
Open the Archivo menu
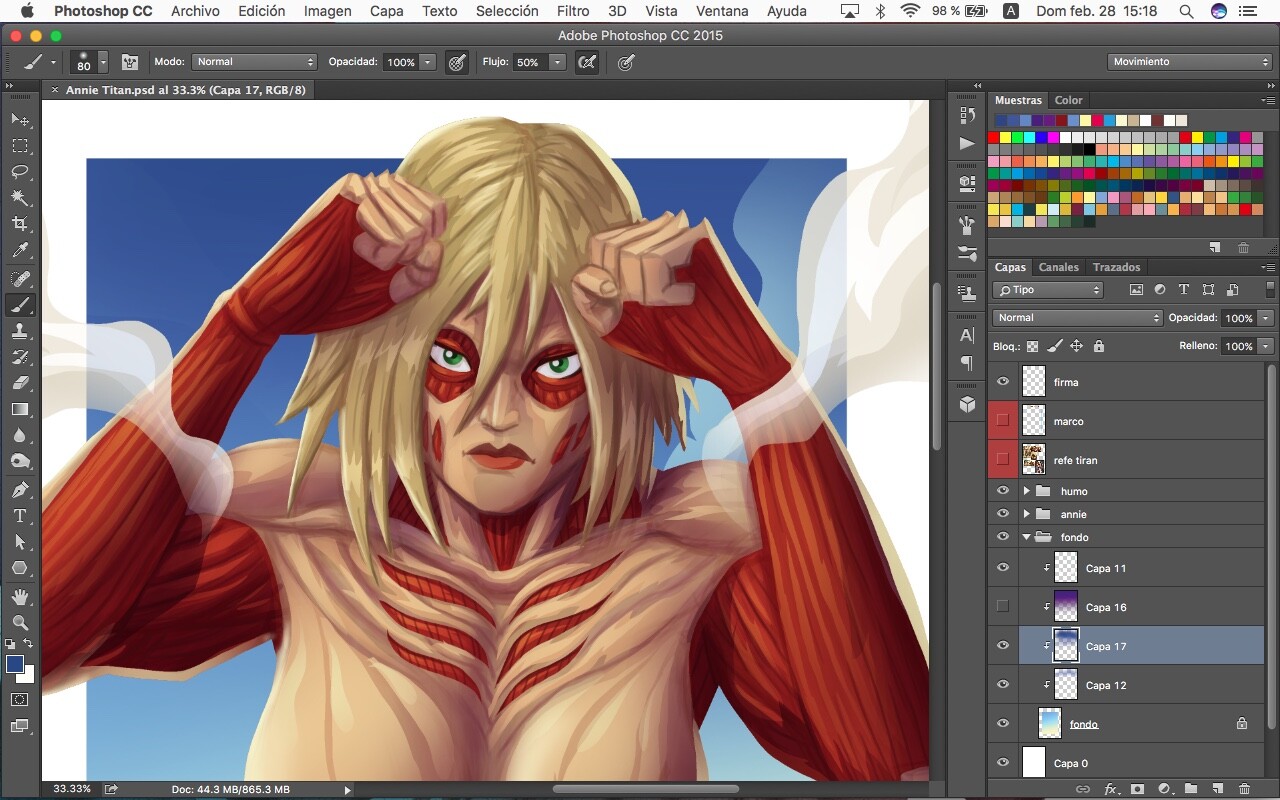pos(195,11)
